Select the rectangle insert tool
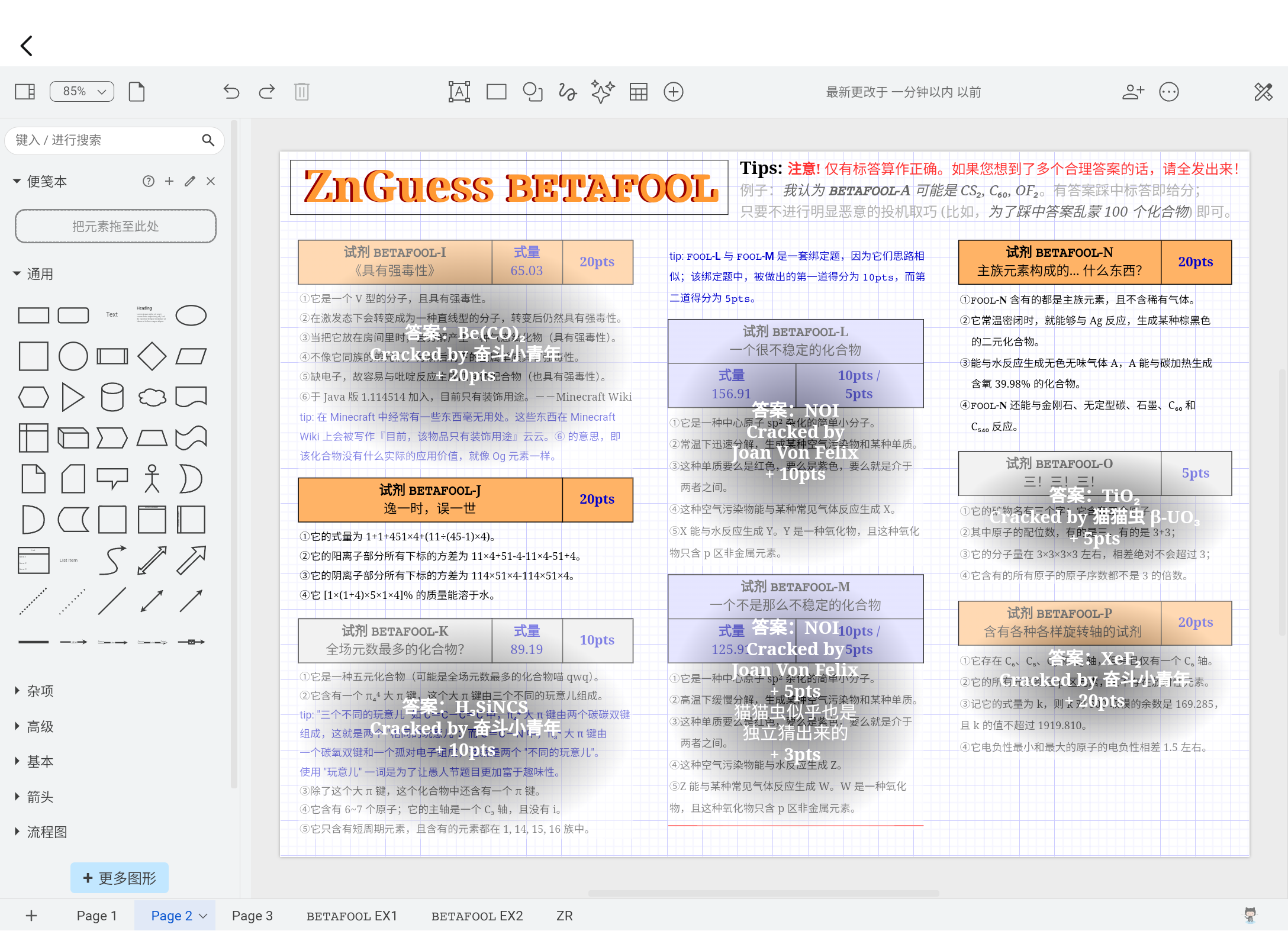Viewport: 1288px width, 947px height. (x=496, y=92)
